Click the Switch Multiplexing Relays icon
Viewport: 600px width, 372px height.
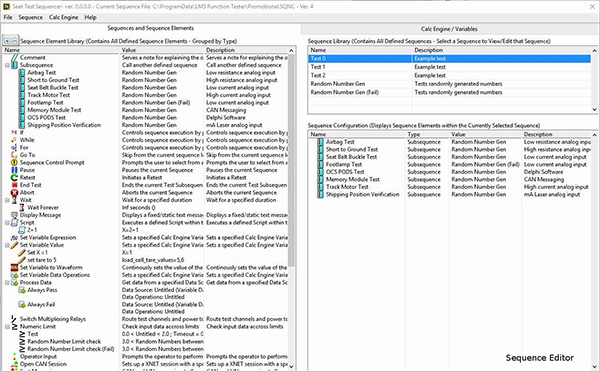(14, 319)
